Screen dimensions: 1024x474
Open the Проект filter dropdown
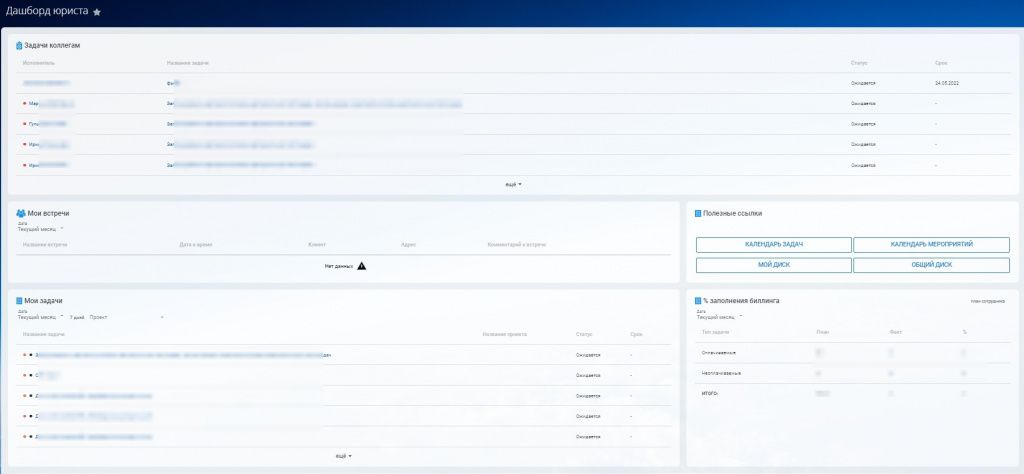click(126, 317)
